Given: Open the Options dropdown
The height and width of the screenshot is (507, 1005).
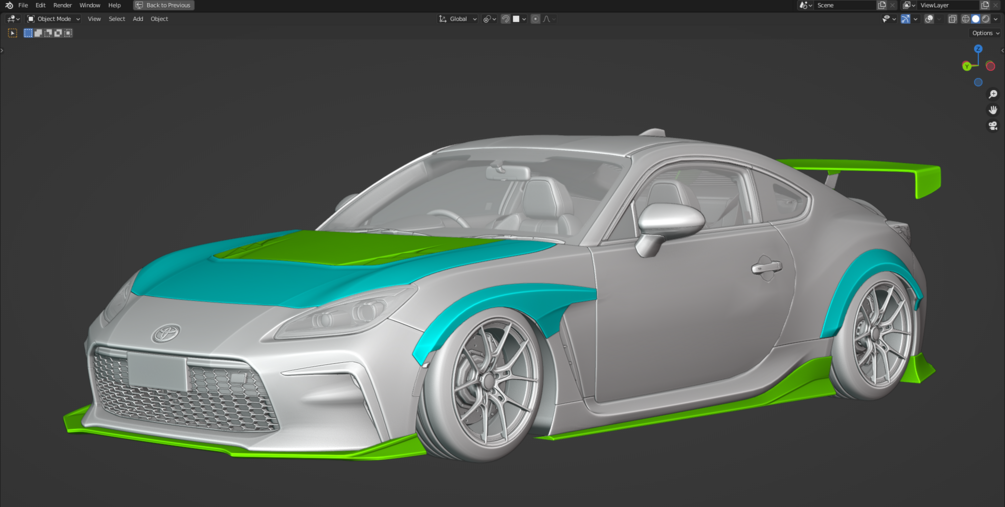Looking at the screenshot, I should click(x=985, y=33).
